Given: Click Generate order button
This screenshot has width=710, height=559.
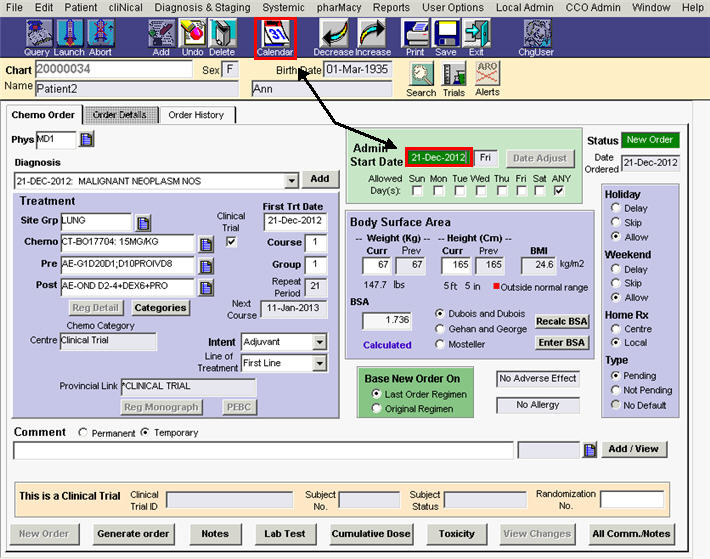Looking at the screenshot, I should (x=133, y=534).
